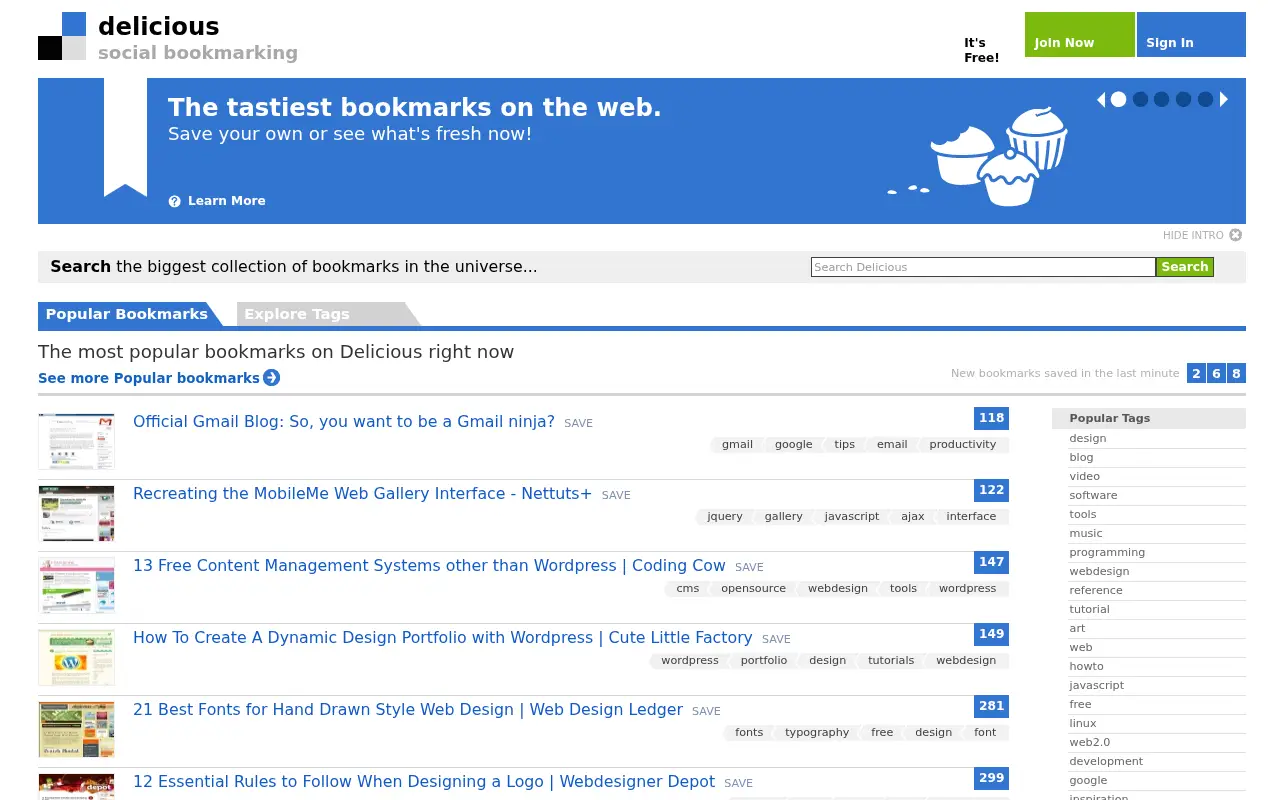Select the jquery tag
Viewport: 1280px width, 800px height.
pyautogui.click(x=725, y=517)
